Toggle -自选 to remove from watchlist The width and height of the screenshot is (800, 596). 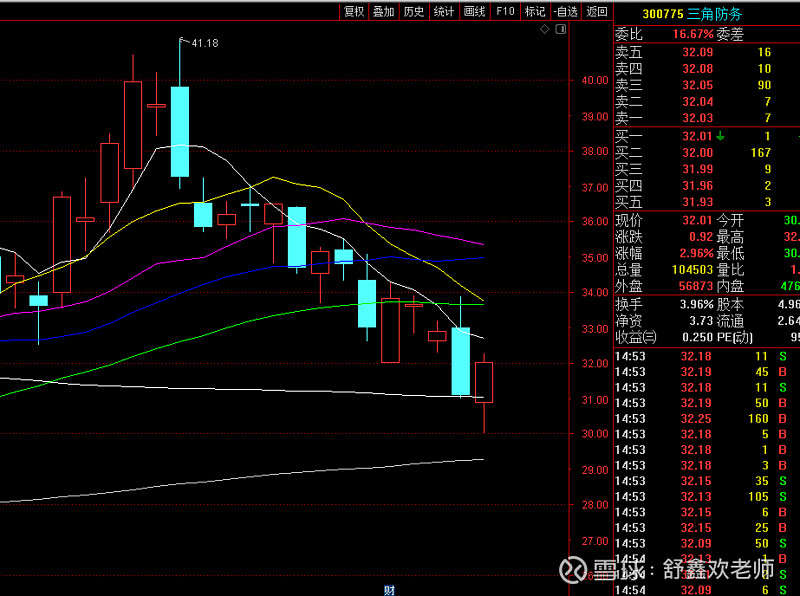pyautogui.click(x=566, y=12)
